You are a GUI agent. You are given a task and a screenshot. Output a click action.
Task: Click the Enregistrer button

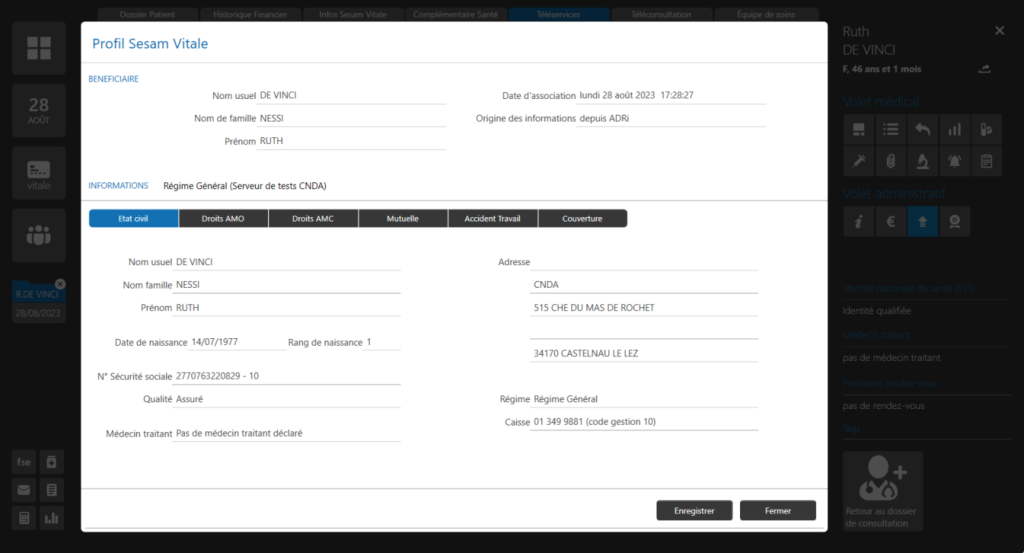point(694,510)
